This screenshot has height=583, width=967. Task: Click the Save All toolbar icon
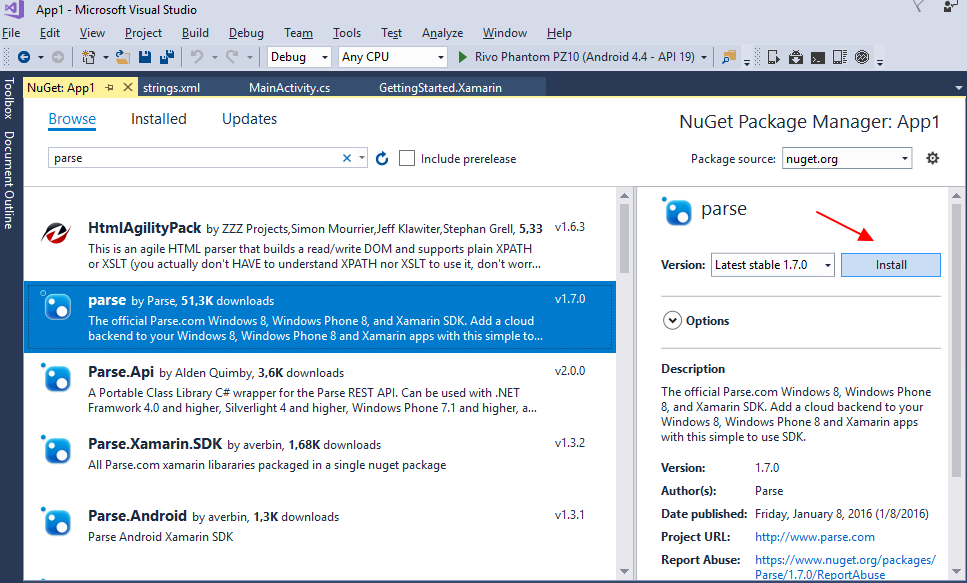click(167, 57)
